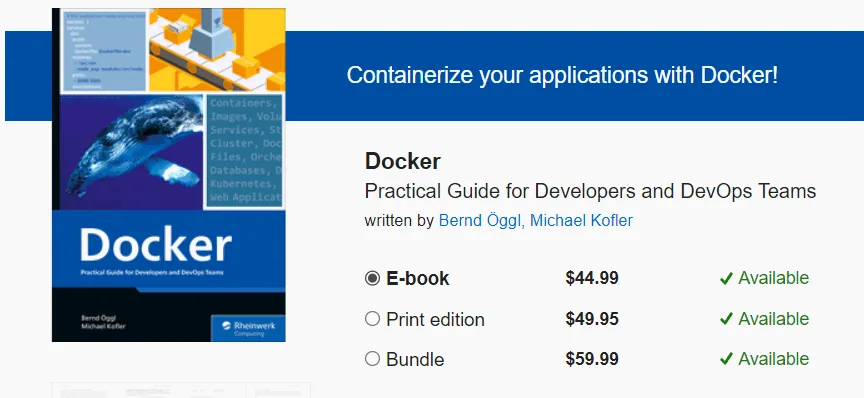Image resolution: width=864 pixels, height=398 pixels.
Task: Click the checkmark icon for Print edition availability
Action: 726,319
